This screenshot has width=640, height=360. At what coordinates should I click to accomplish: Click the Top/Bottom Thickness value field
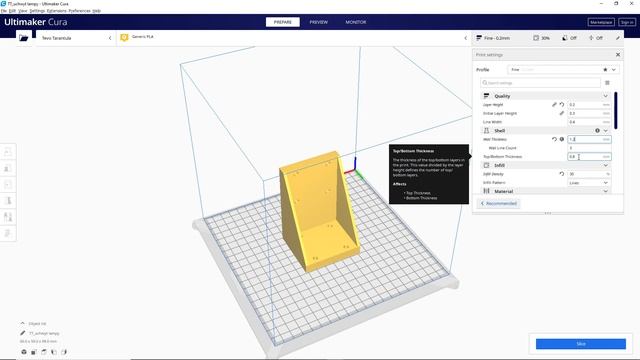pos(589,156)
